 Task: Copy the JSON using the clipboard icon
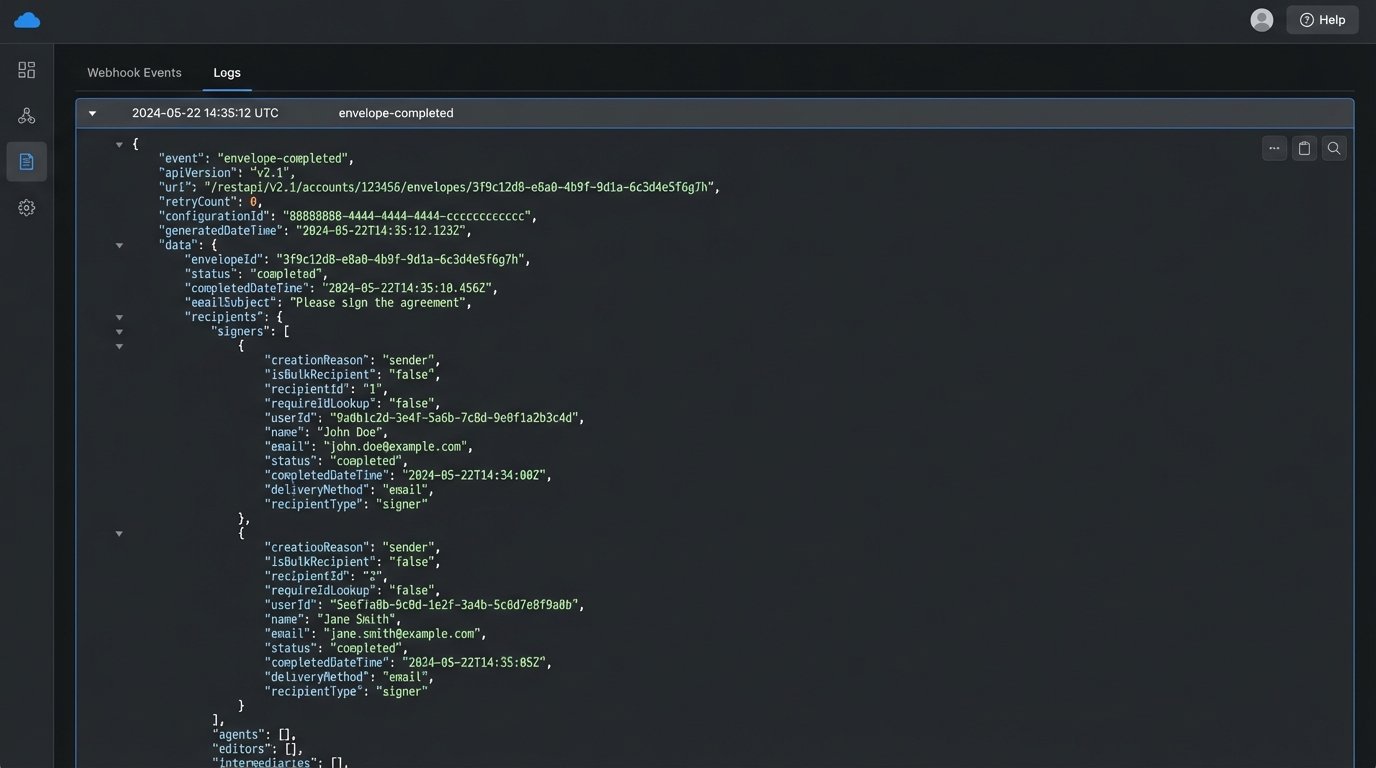coord(1304,148)
